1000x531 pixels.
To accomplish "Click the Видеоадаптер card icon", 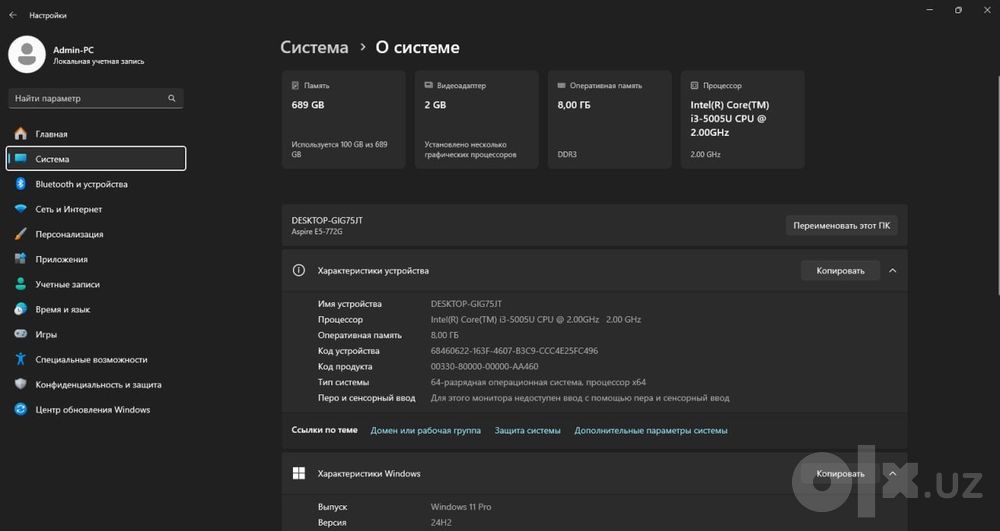I will [429, 85].
